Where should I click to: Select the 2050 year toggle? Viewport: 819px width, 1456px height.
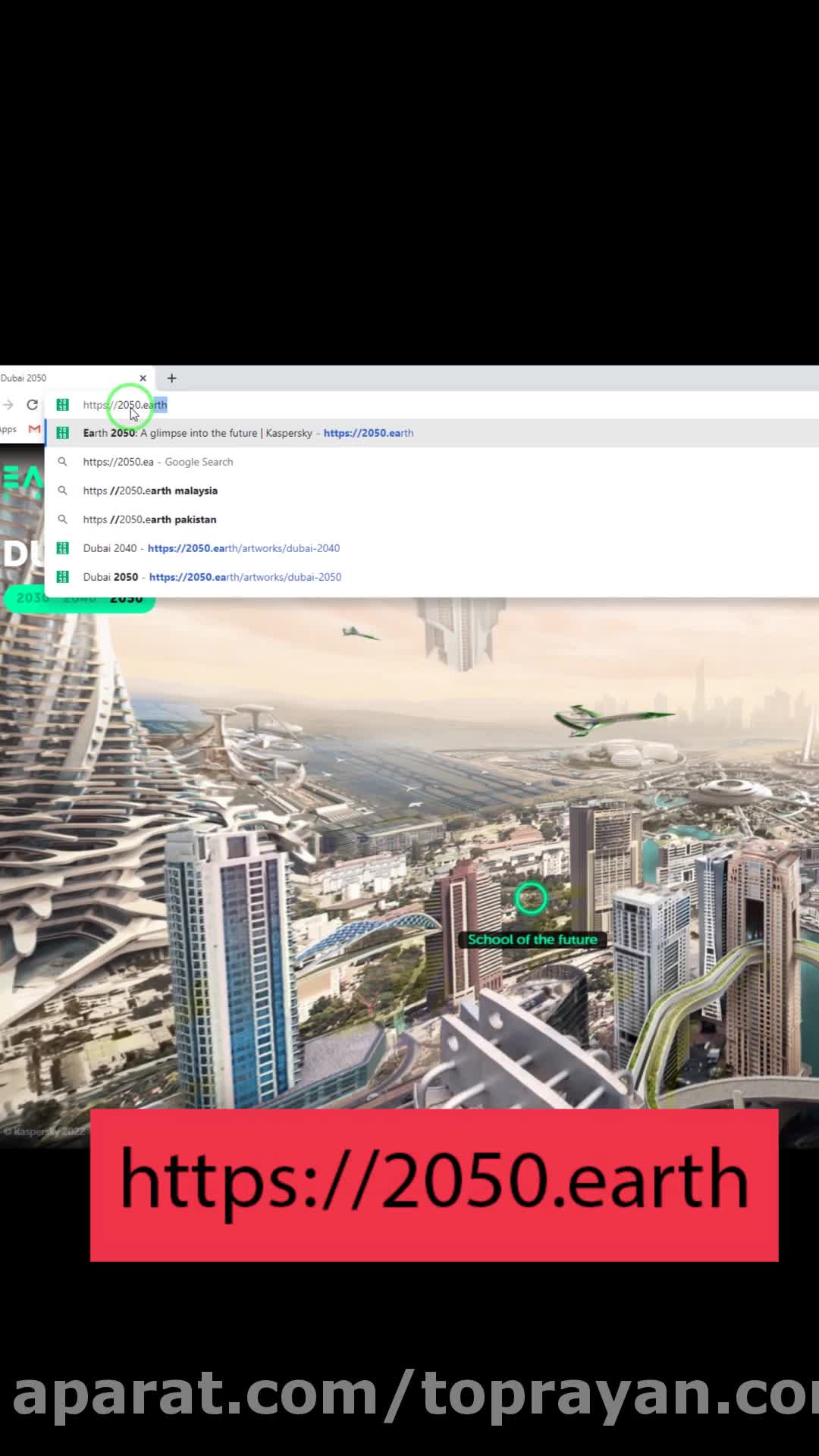127,598
